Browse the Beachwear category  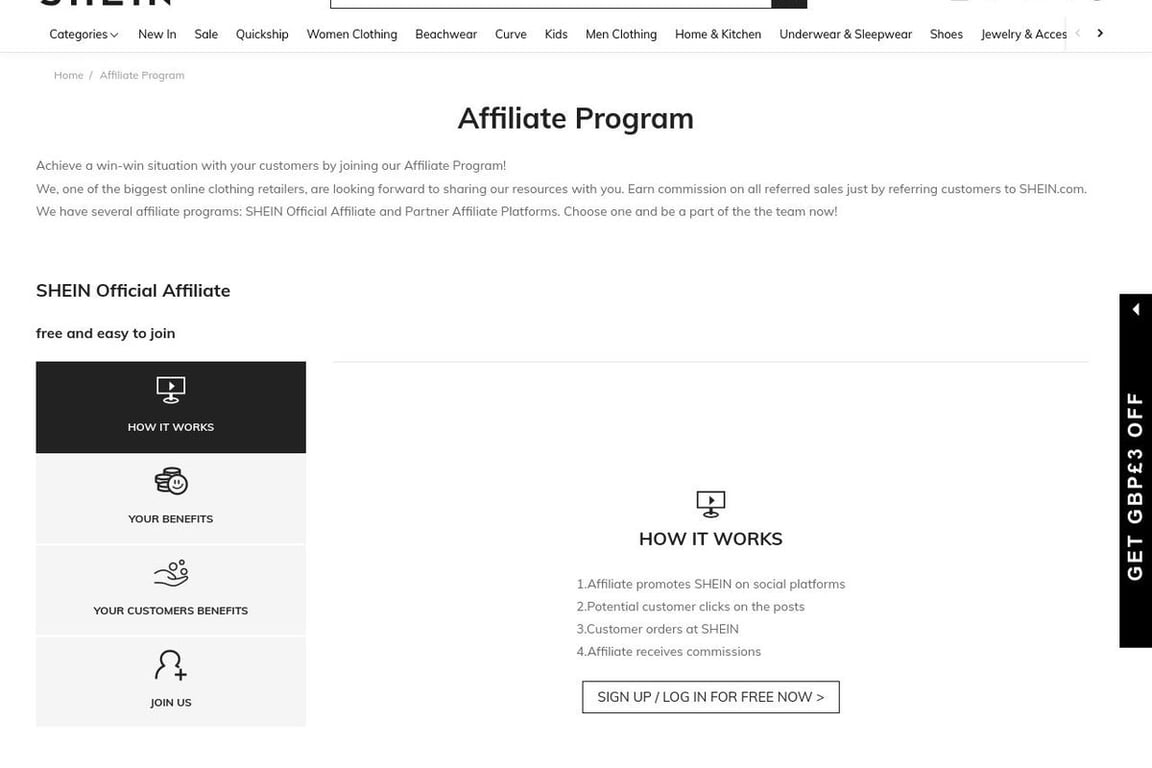tap(446, 35)
